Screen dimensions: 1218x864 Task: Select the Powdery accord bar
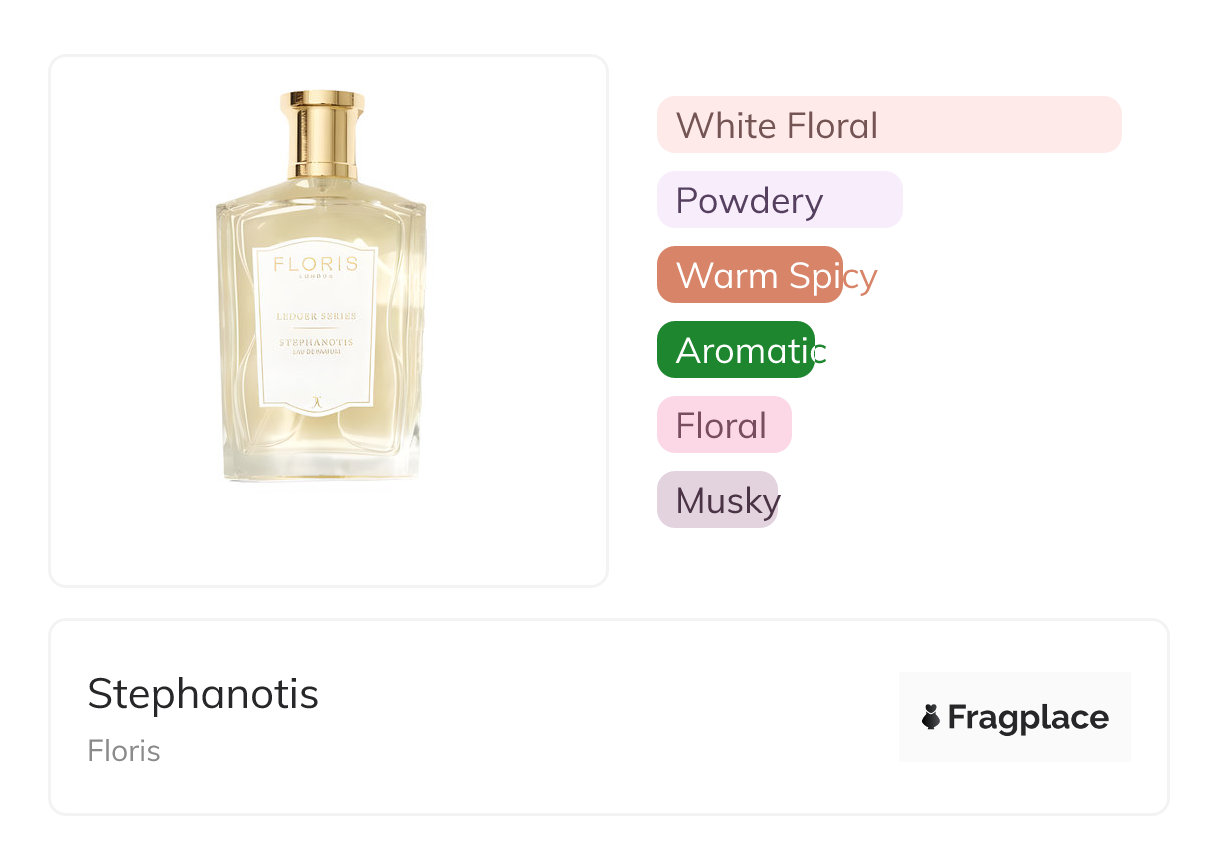(779, 200)
